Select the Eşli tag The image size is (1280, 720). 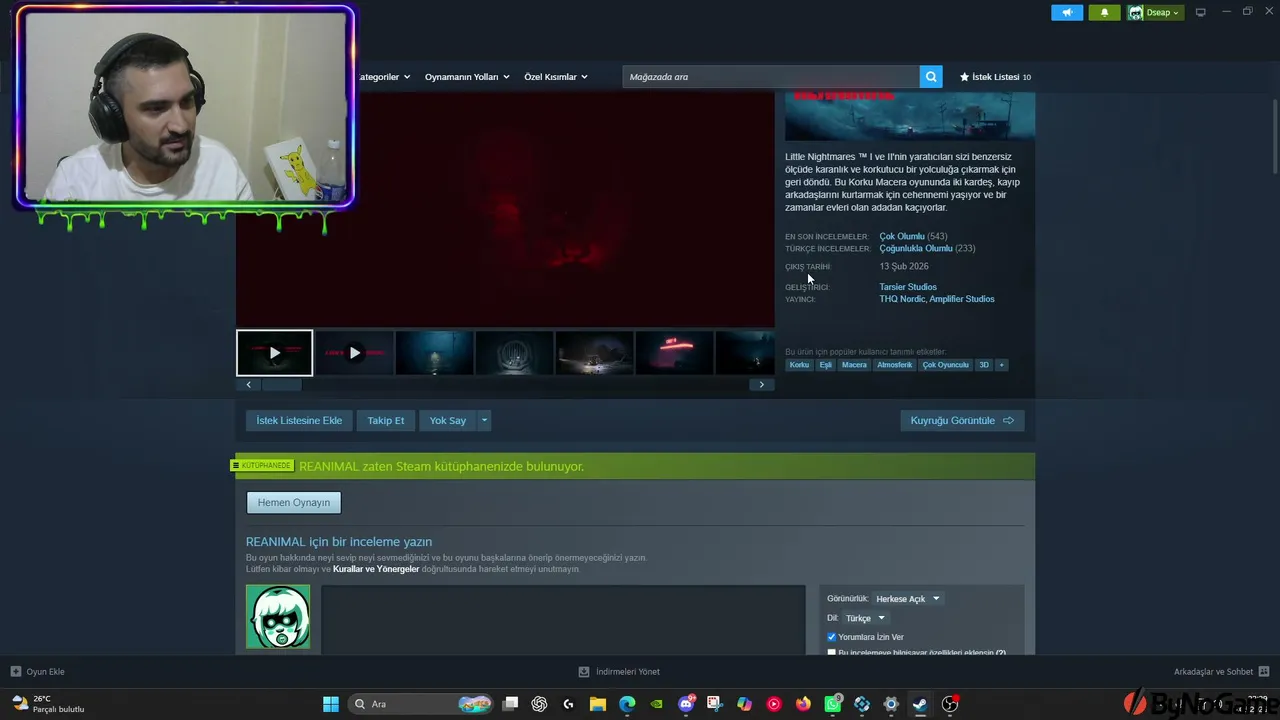coord(826,365)
